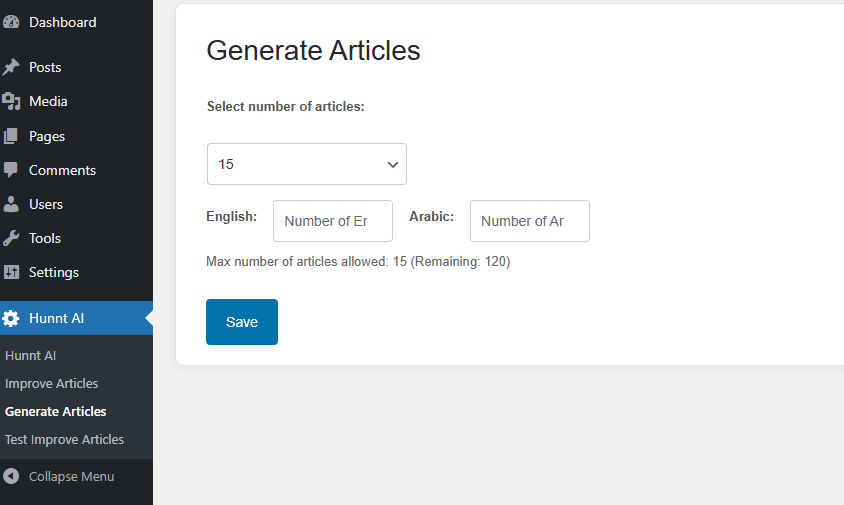
Task: Open the Improve Articles submenu page
Action: click(x=51, y=383)
